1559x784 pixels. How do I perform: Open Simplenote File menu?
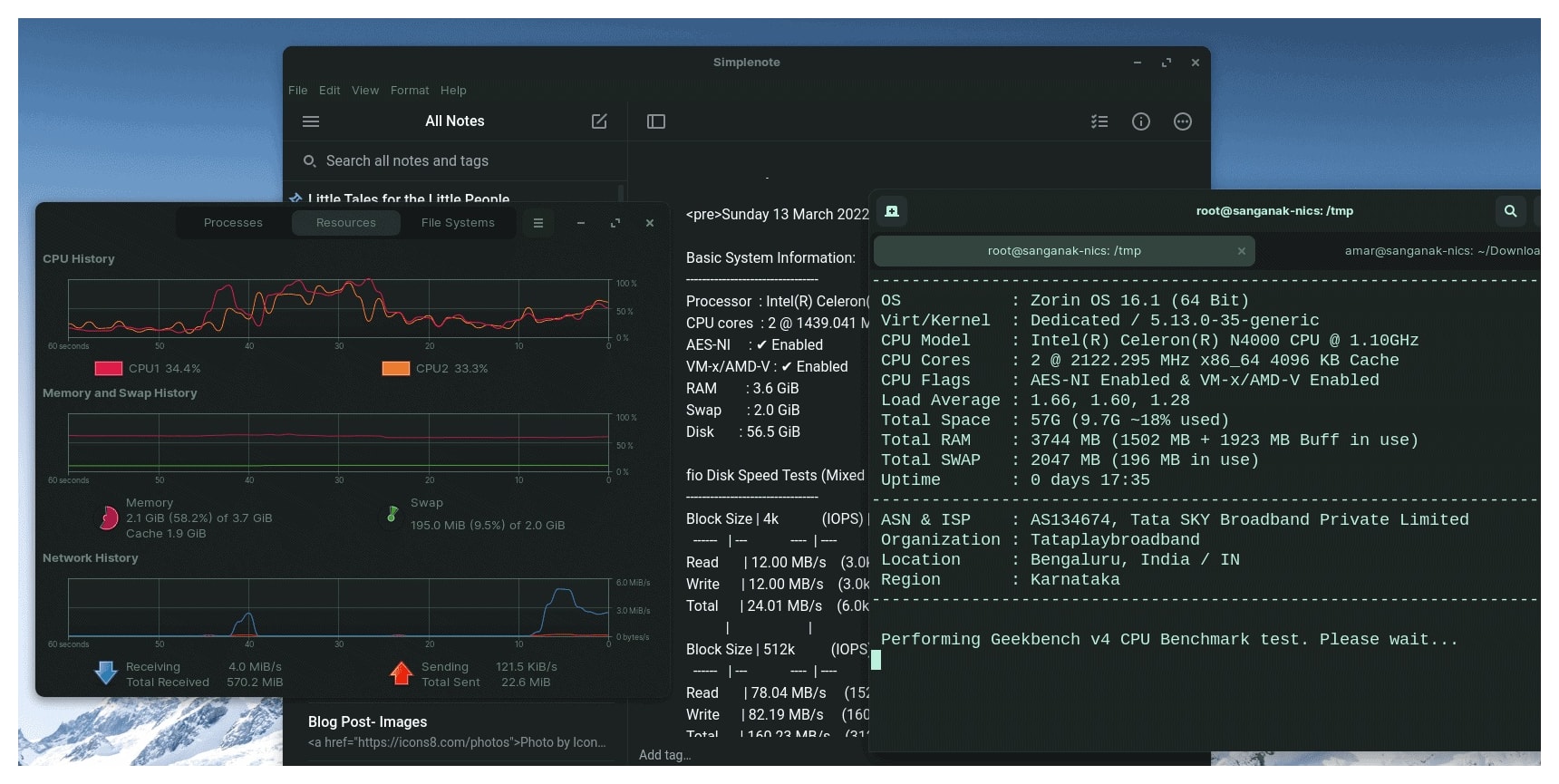[x=298, y=91]
